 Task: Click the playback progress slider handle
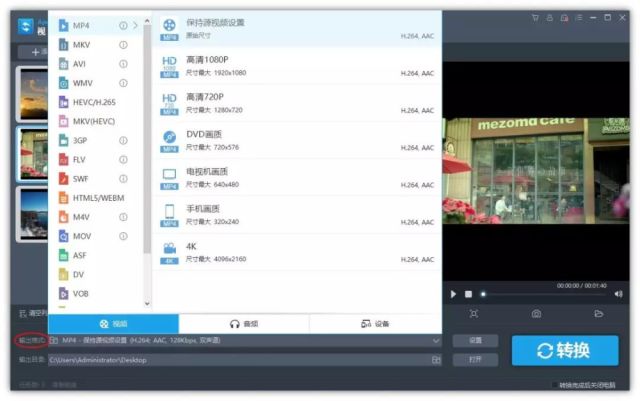pyautogui.click(x=483, y=294)
